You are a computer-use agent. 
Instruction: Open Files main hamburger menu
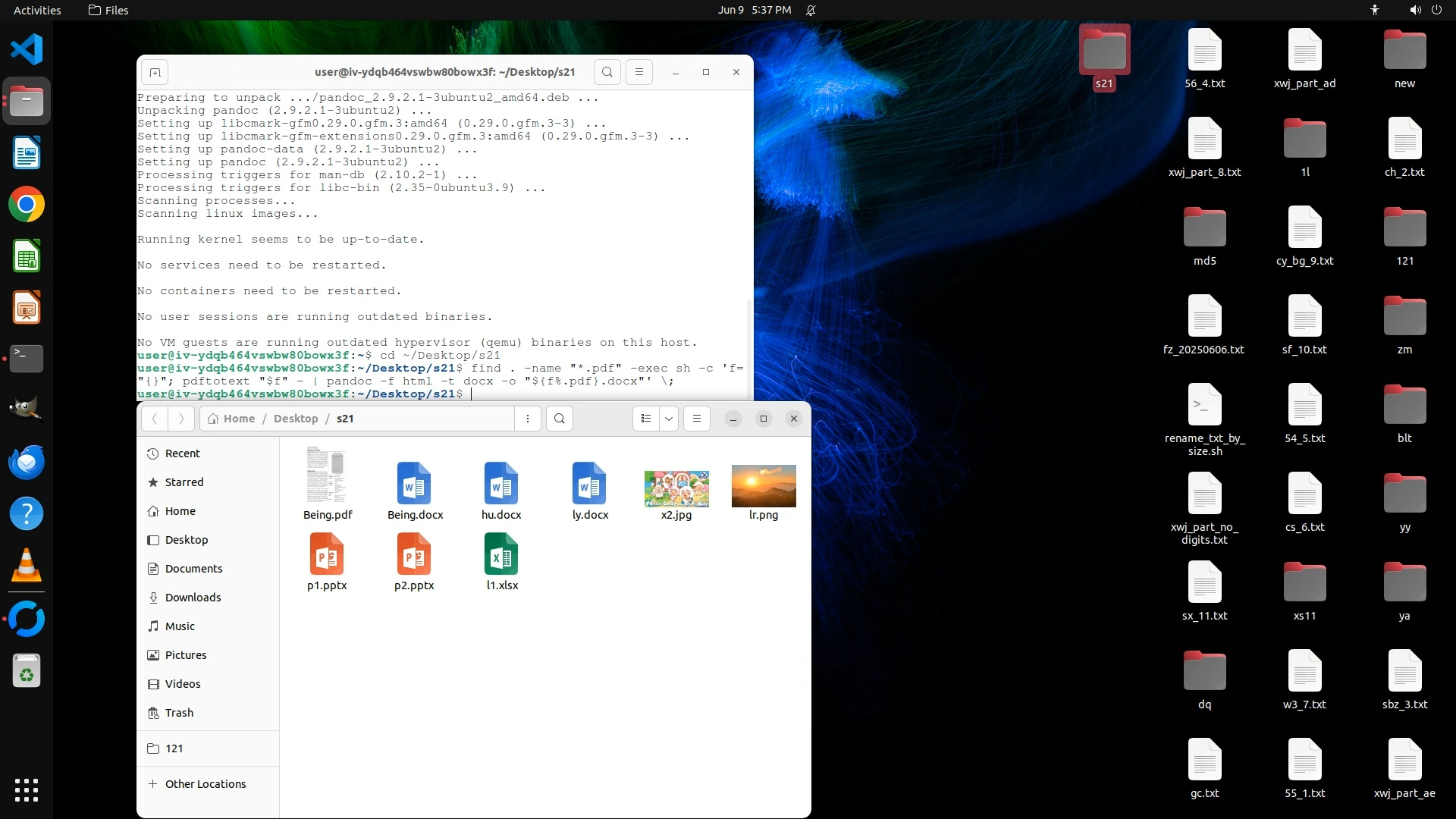[696, 419]
